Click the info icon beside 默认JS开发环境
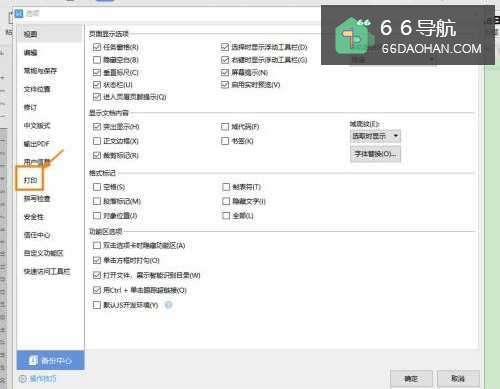 tap(169, 305)
